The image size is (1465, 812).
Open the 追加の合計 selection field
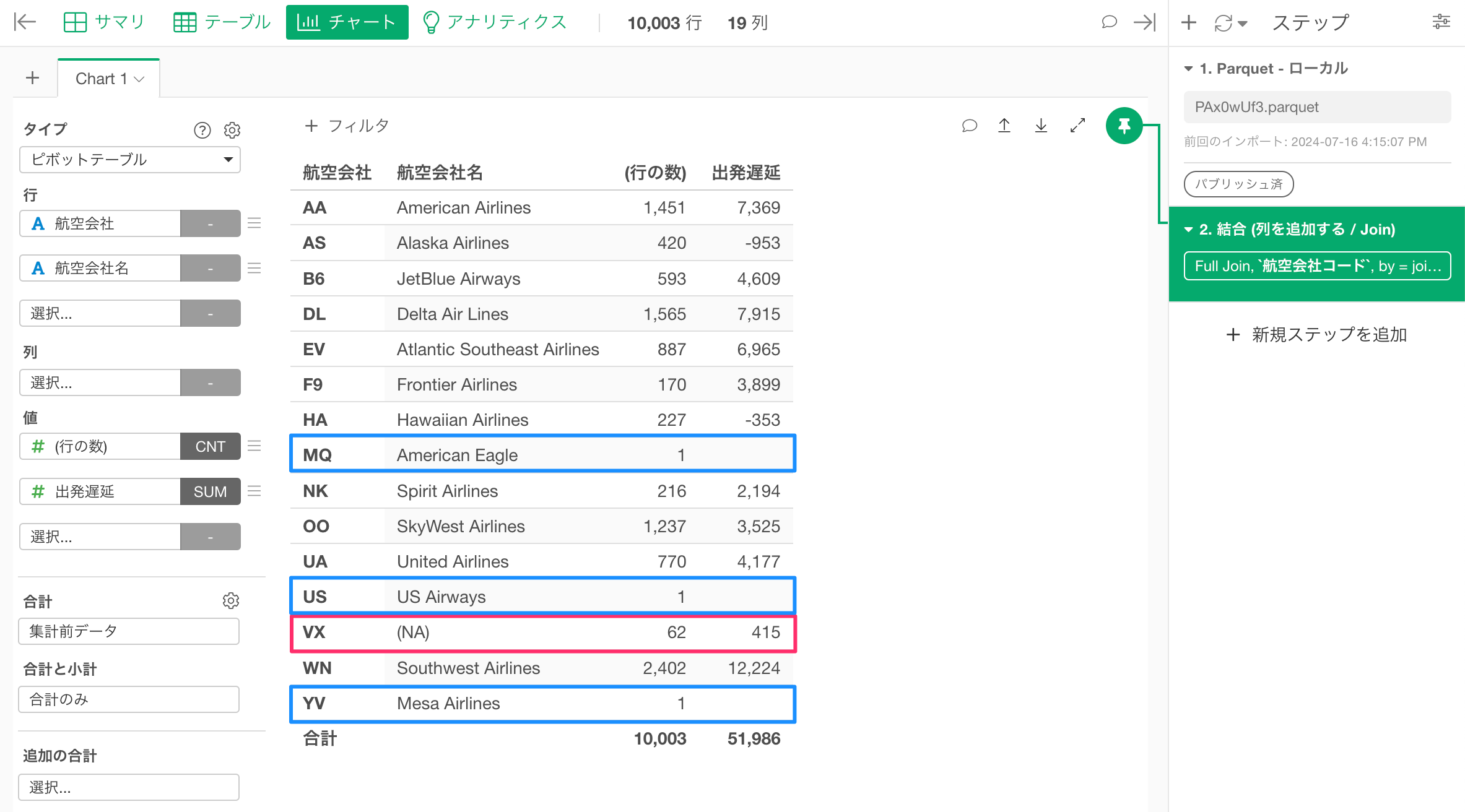coord(129,787)
